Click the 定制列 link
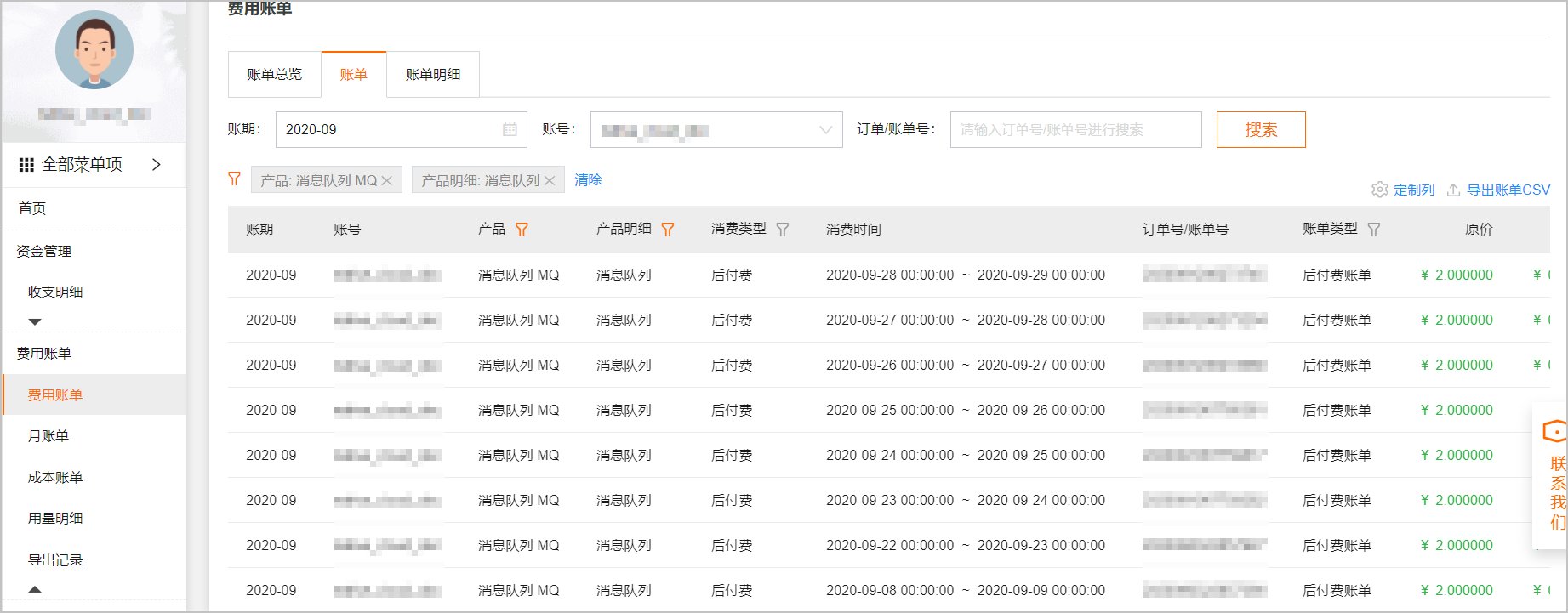The height and width of the screenshot is (613, 1568). pyautogui.click(x=1414, y=190)
